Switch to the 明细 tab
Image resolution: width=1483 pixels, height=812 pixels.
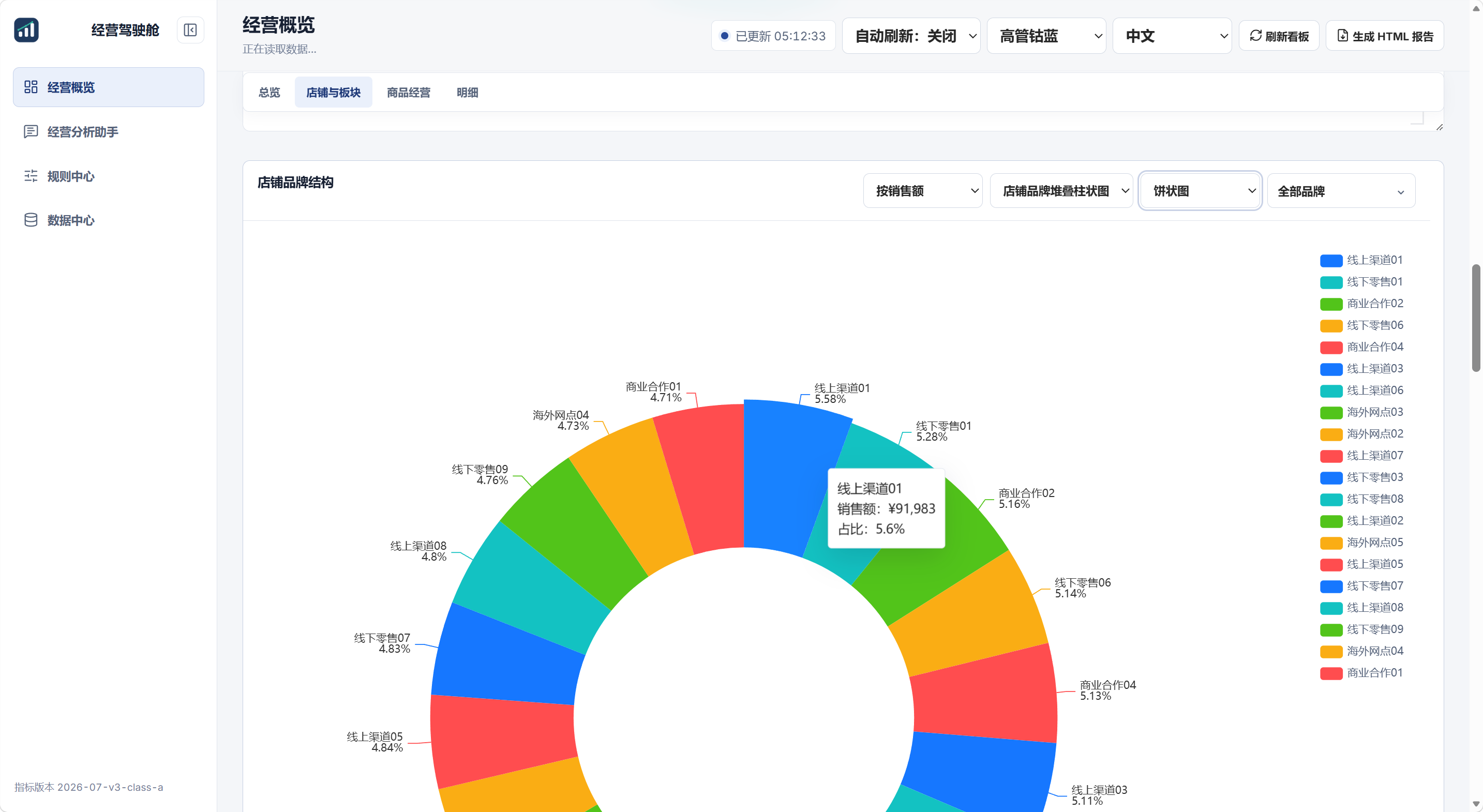tap(468, 92)
